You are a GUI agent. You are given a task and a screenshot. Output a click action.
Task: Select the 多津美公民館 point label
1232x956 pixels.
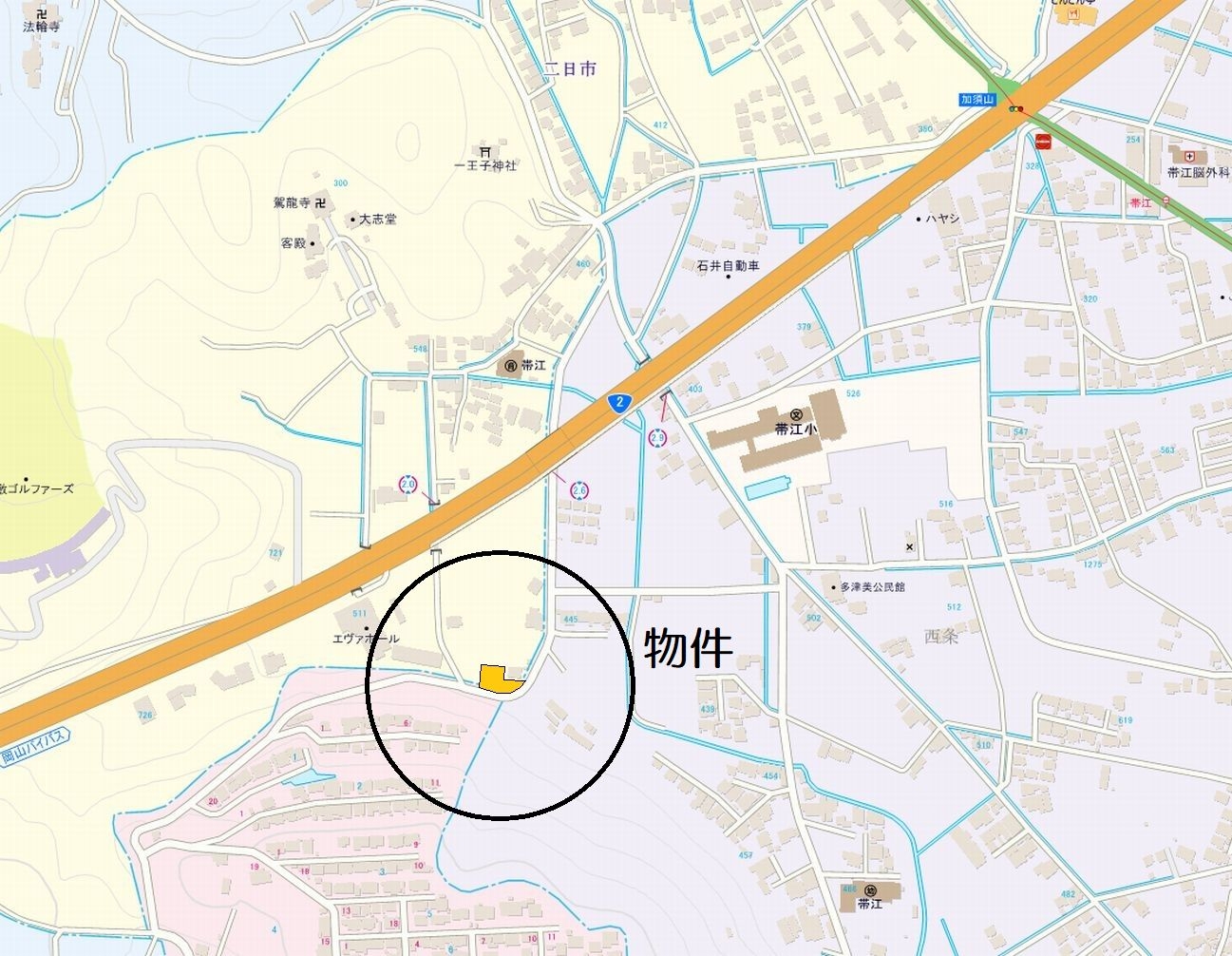coord(872,587)
